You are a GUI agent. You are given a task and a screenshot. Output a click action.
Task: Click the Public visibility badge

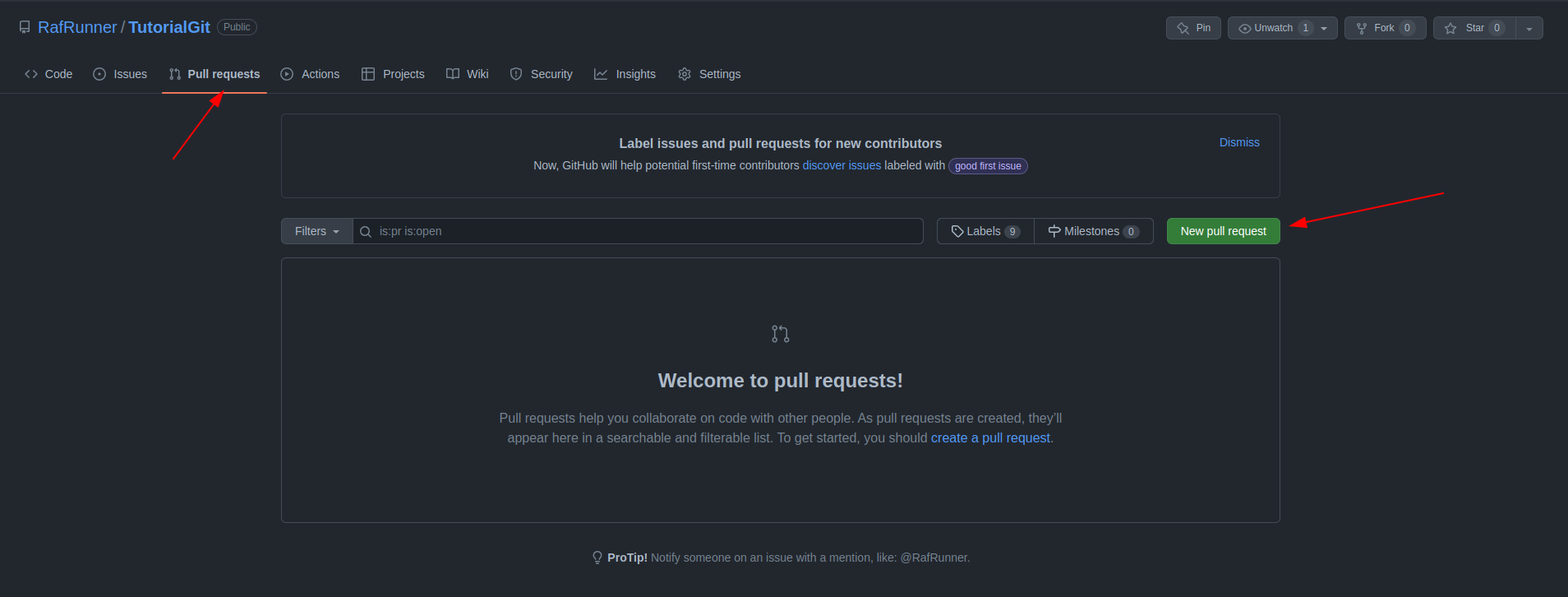237,27
